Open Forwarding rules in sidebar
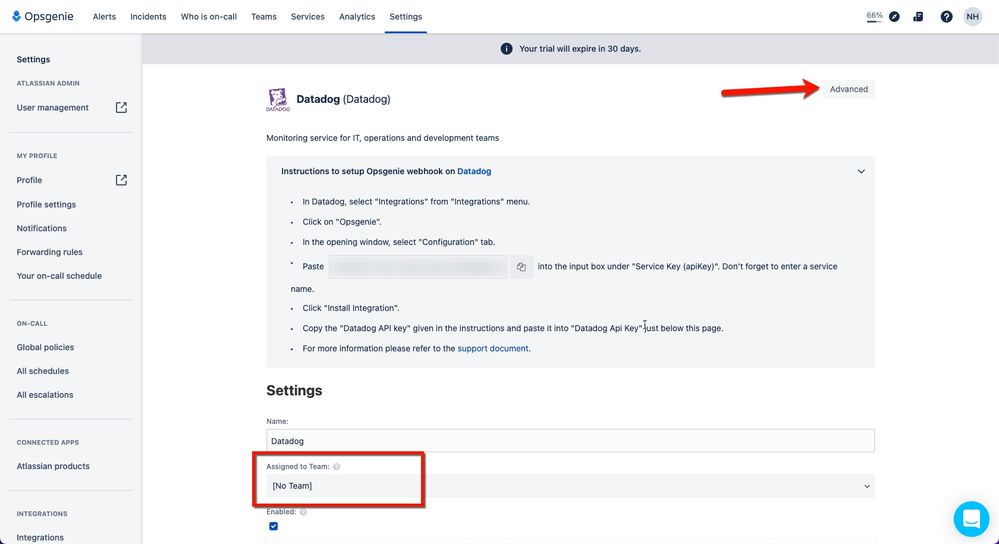 point(50,252)
